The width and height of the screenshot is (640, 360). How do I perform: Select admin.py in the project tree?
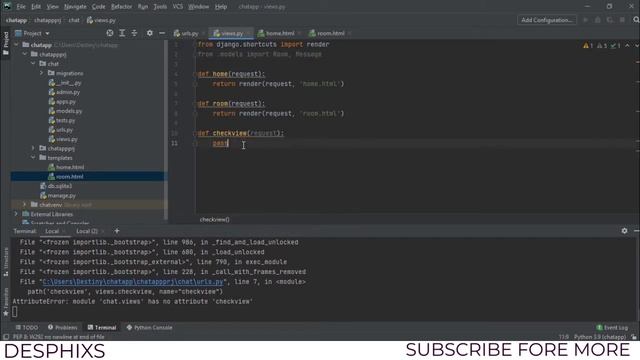pos(64,92)
